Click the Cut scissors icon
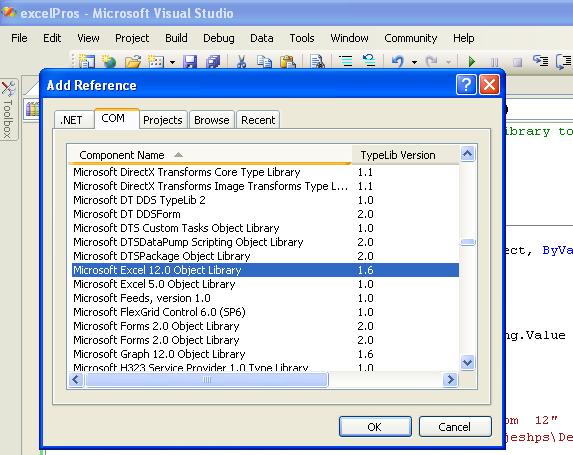This screenshot has height=455, width=573. 241,61
